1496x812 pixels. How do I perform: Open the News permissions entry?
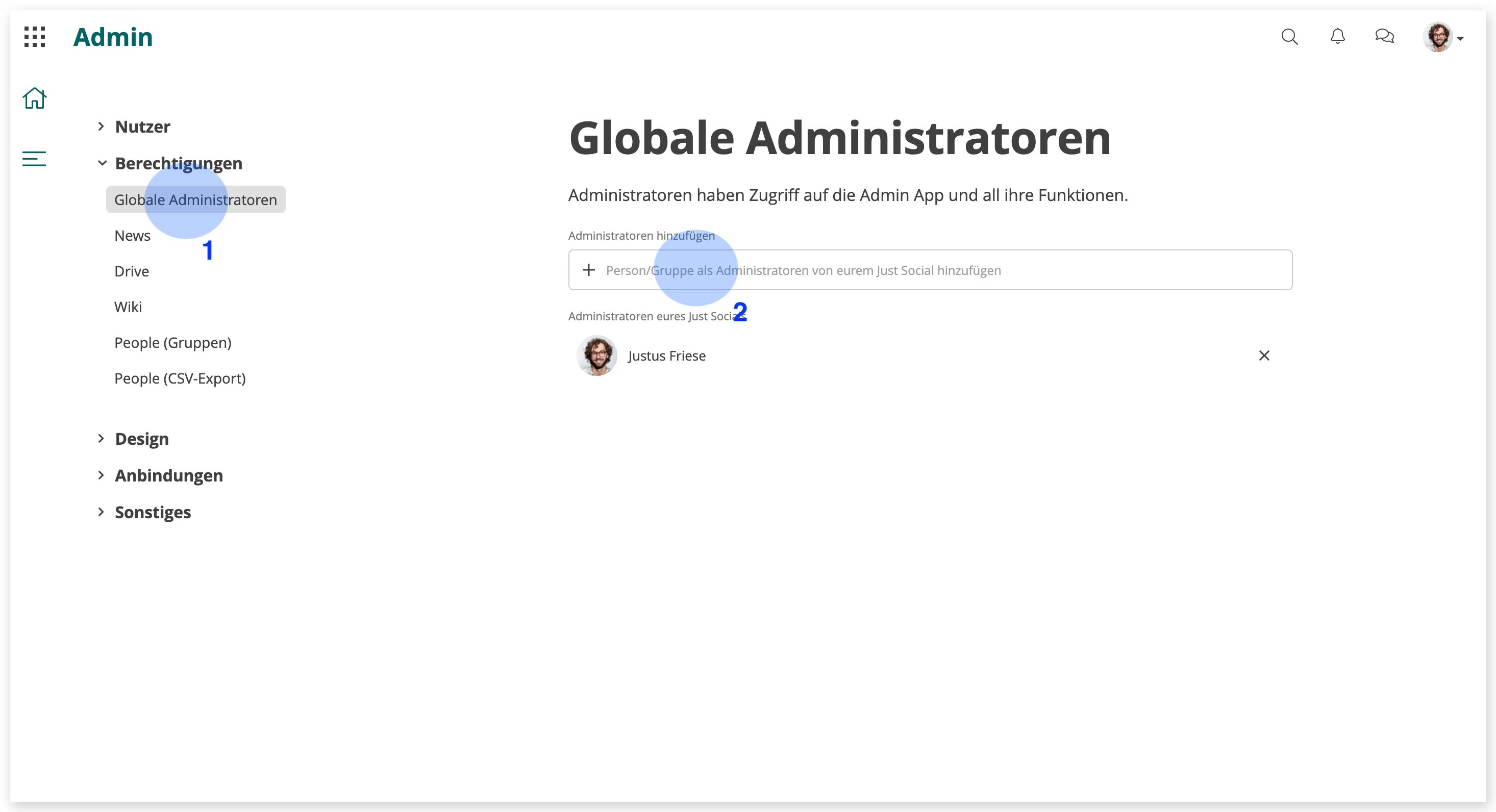133,236
